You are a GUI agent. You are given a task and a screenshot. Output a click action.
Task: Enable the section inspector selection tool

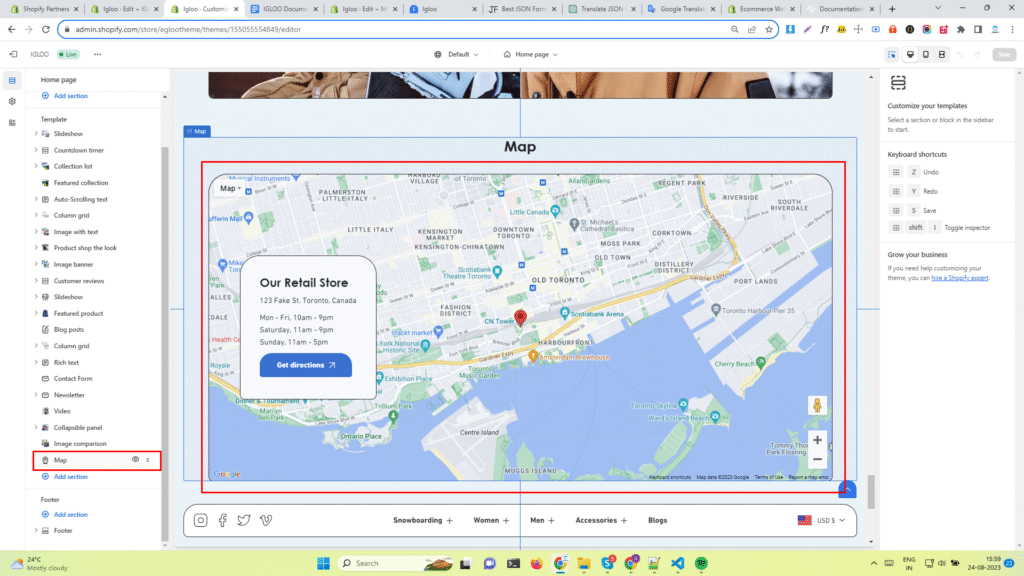(x=892, y=54)
